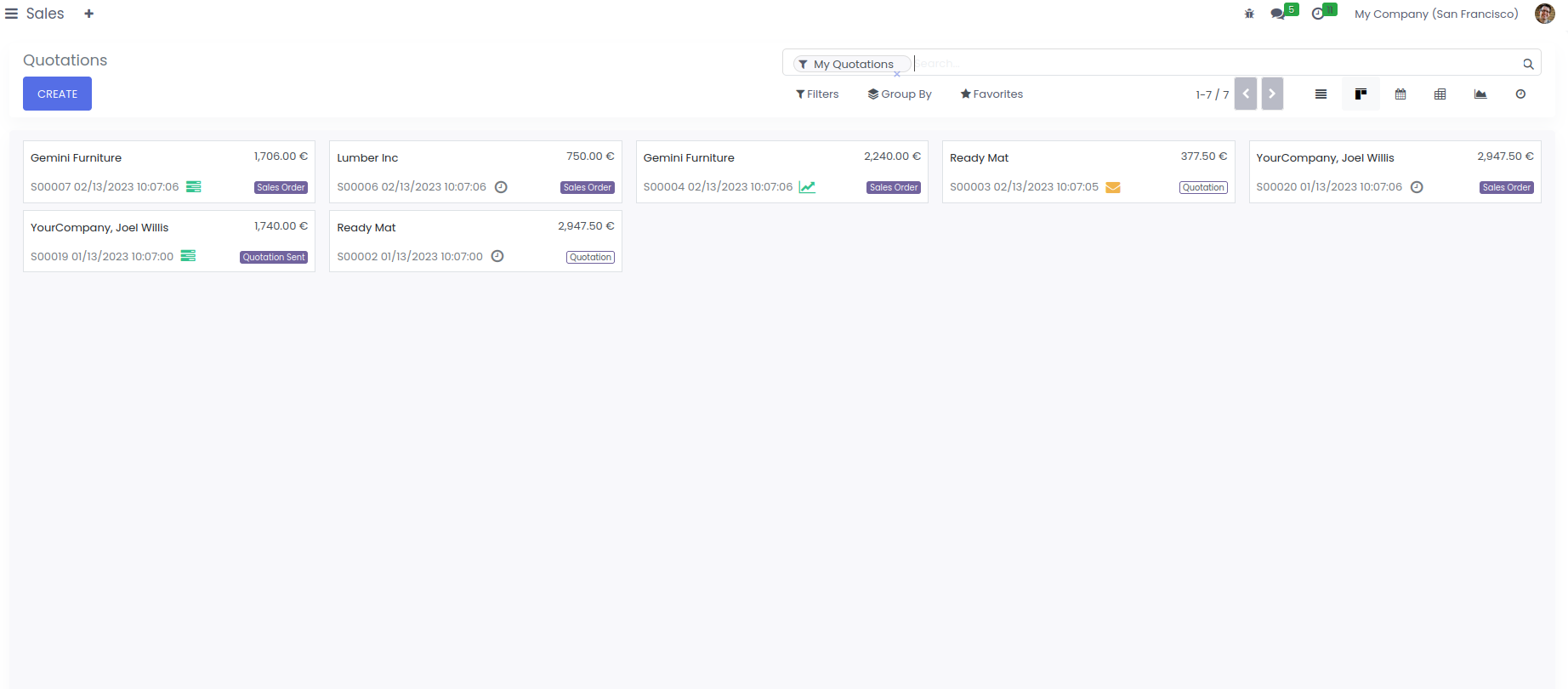The width and height of the screenshot is (1568, 689).
Task: Expand the Group By dropdown
Action: (x=900, y=94)
